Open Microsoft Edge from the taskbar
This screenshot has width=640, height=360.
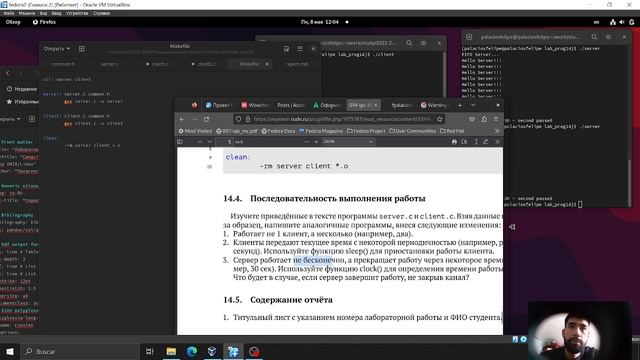[x=191, y=351]
